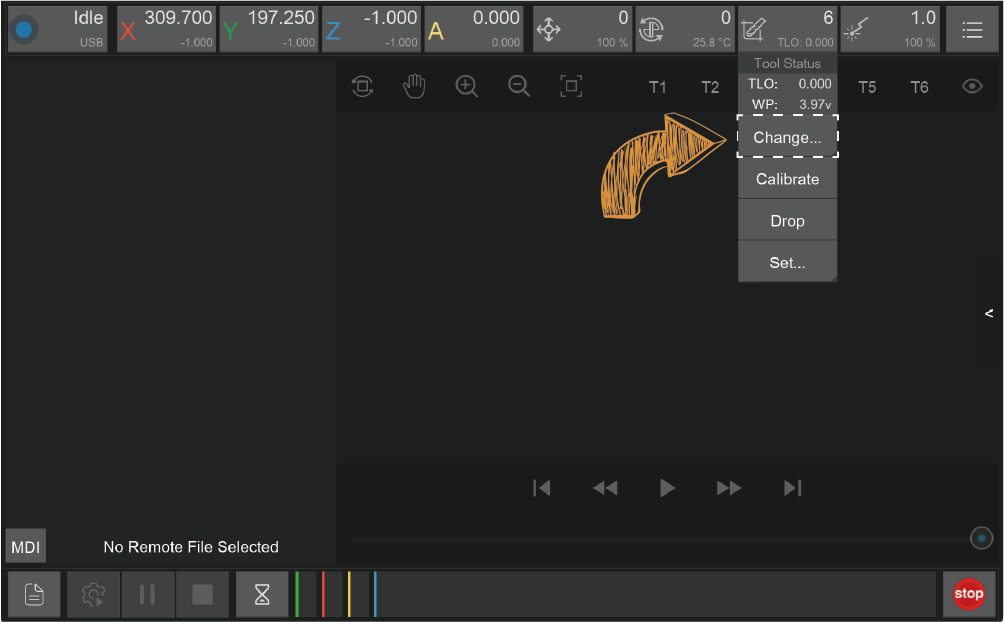Viewport: 1004px width, 622px height.
Task: Open the file browser document icon
Action: click(35, 595)
